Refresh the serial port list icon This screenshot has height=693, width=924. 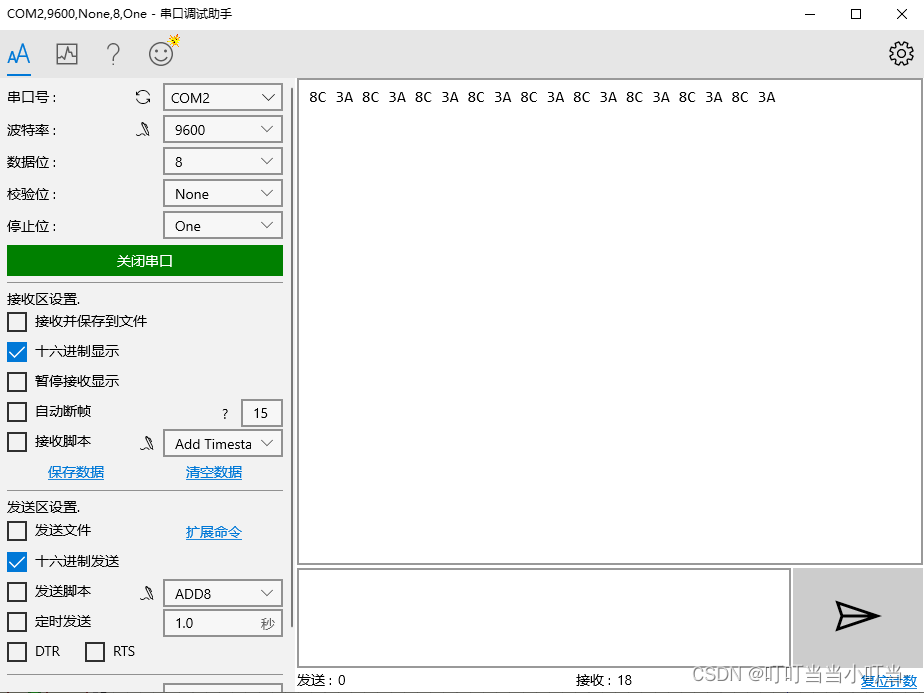143,97
